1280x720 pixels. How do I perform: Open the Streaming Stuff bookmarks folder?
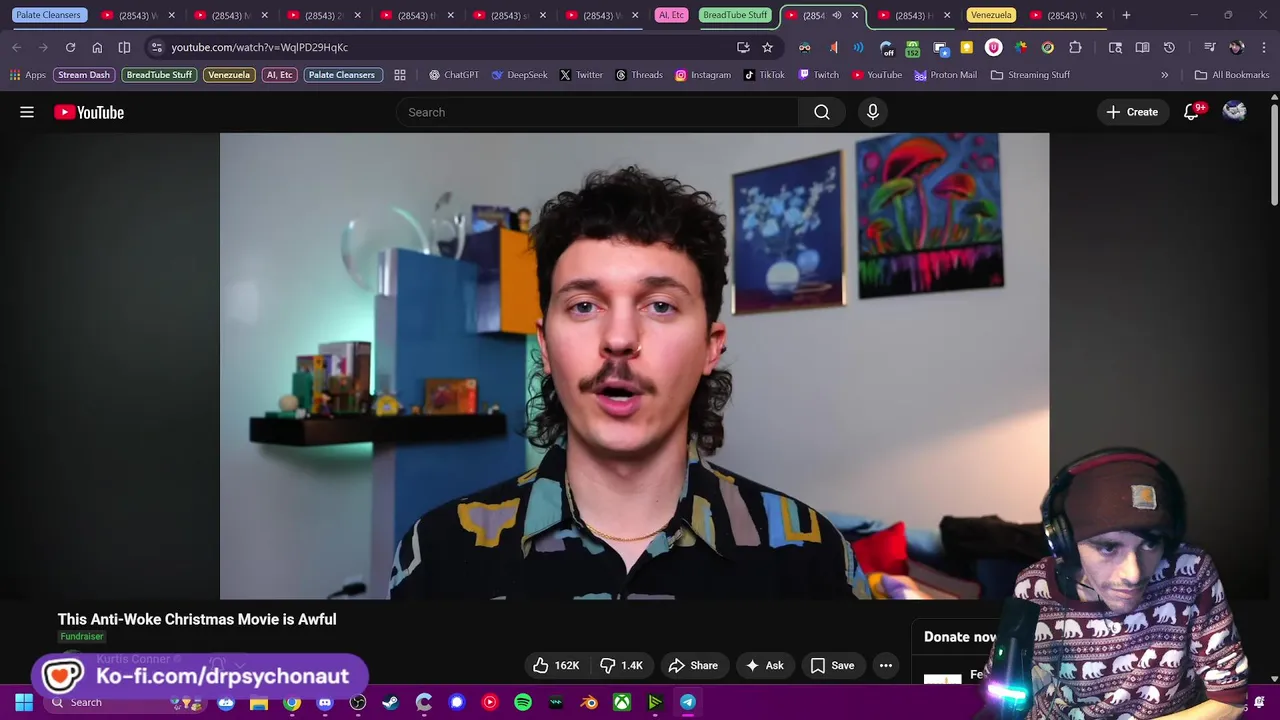[1030, 75]
